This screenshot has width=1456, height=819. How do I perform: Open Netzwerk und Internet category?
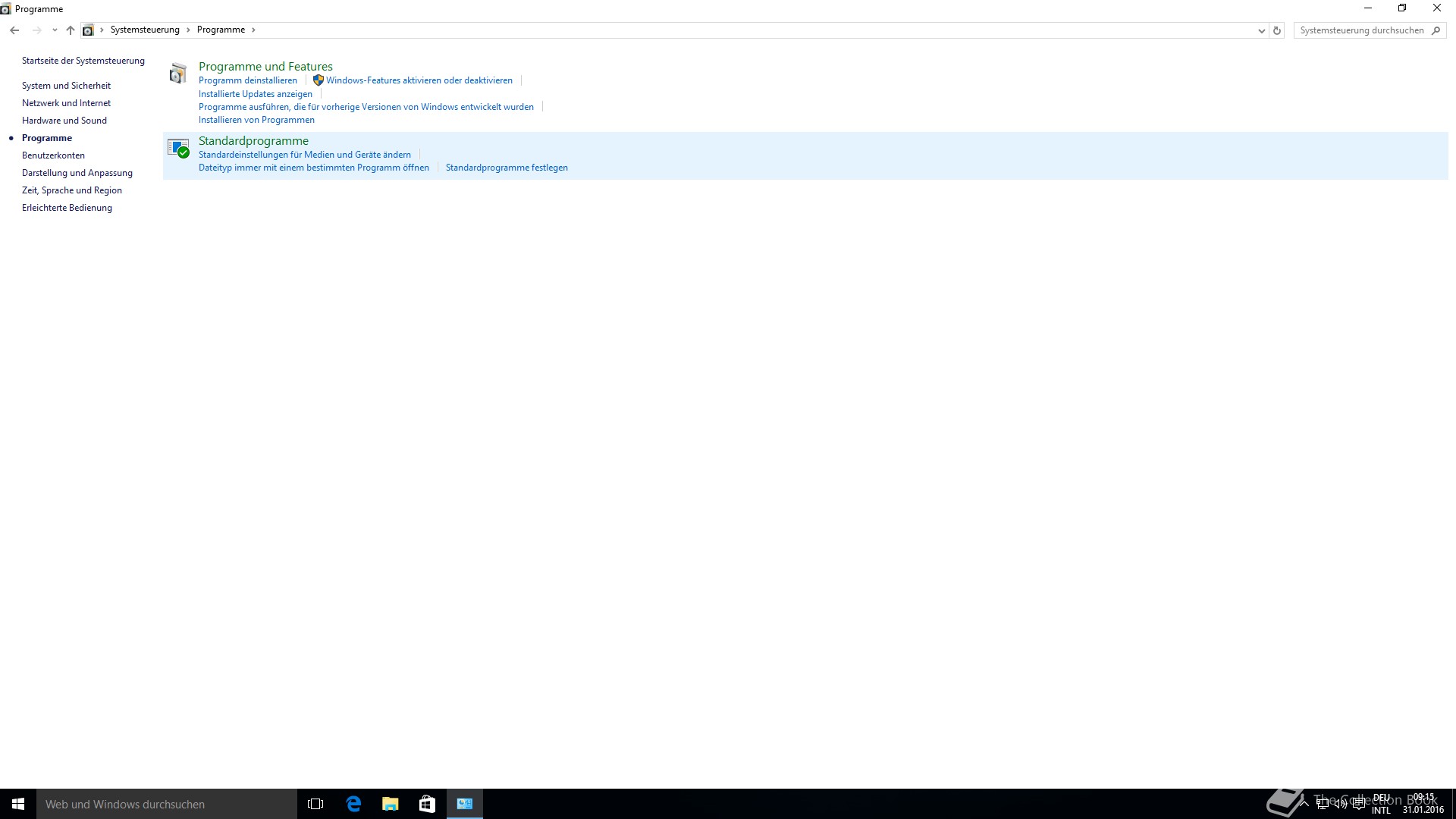point(66,103)
